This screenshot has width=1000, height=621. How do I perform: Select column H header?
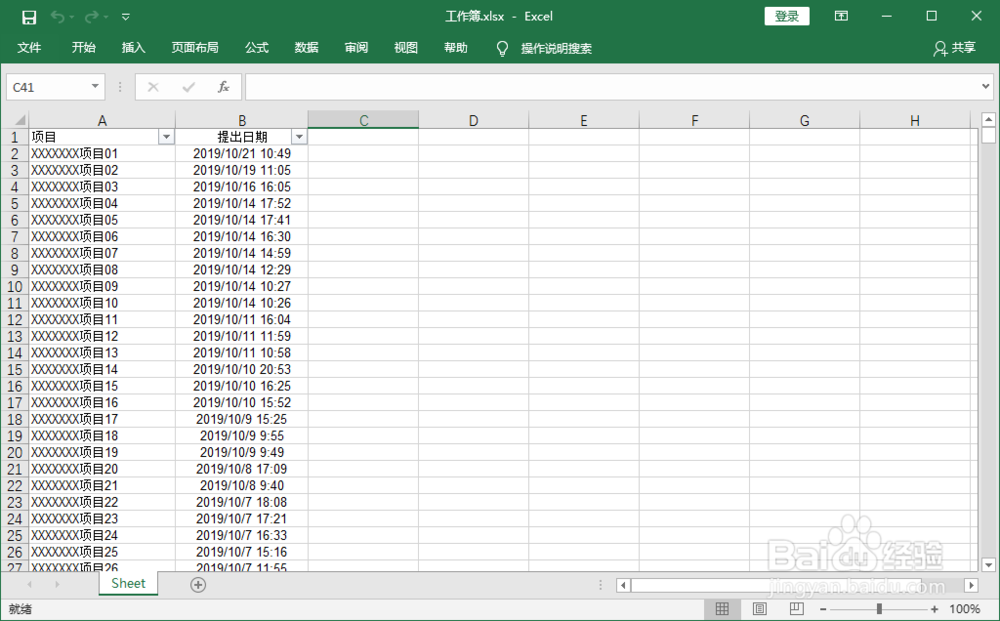[915, 120]
